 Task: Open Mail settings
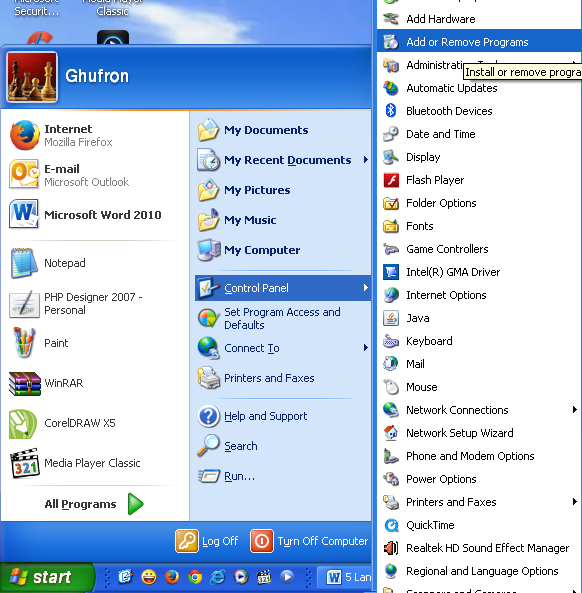[479, 364]
